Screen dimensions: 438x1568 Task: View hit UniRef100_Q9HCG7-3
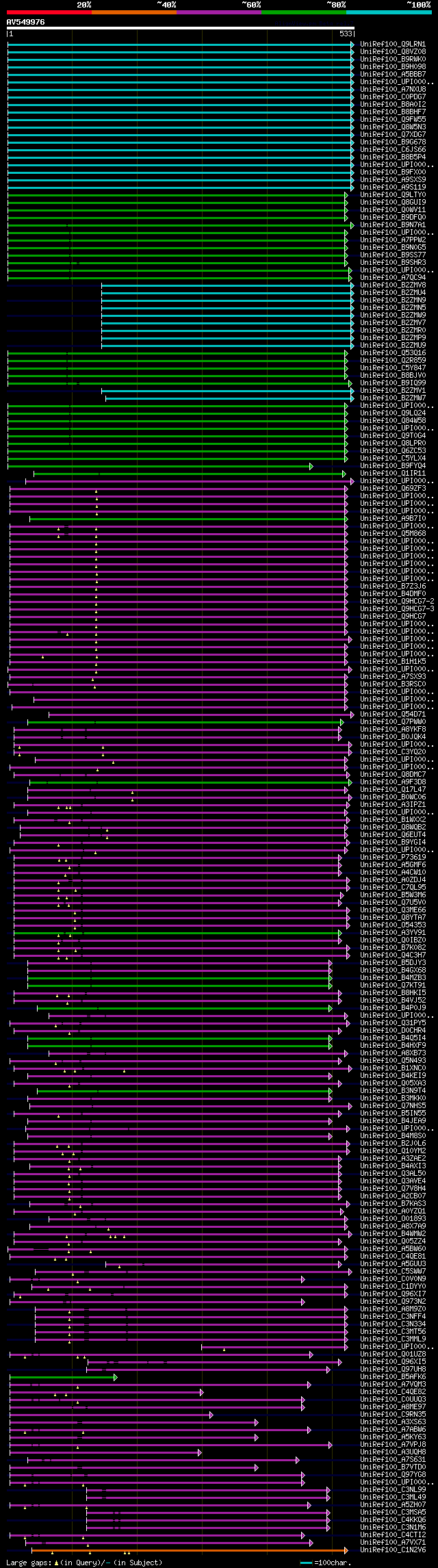pos(397,609)
